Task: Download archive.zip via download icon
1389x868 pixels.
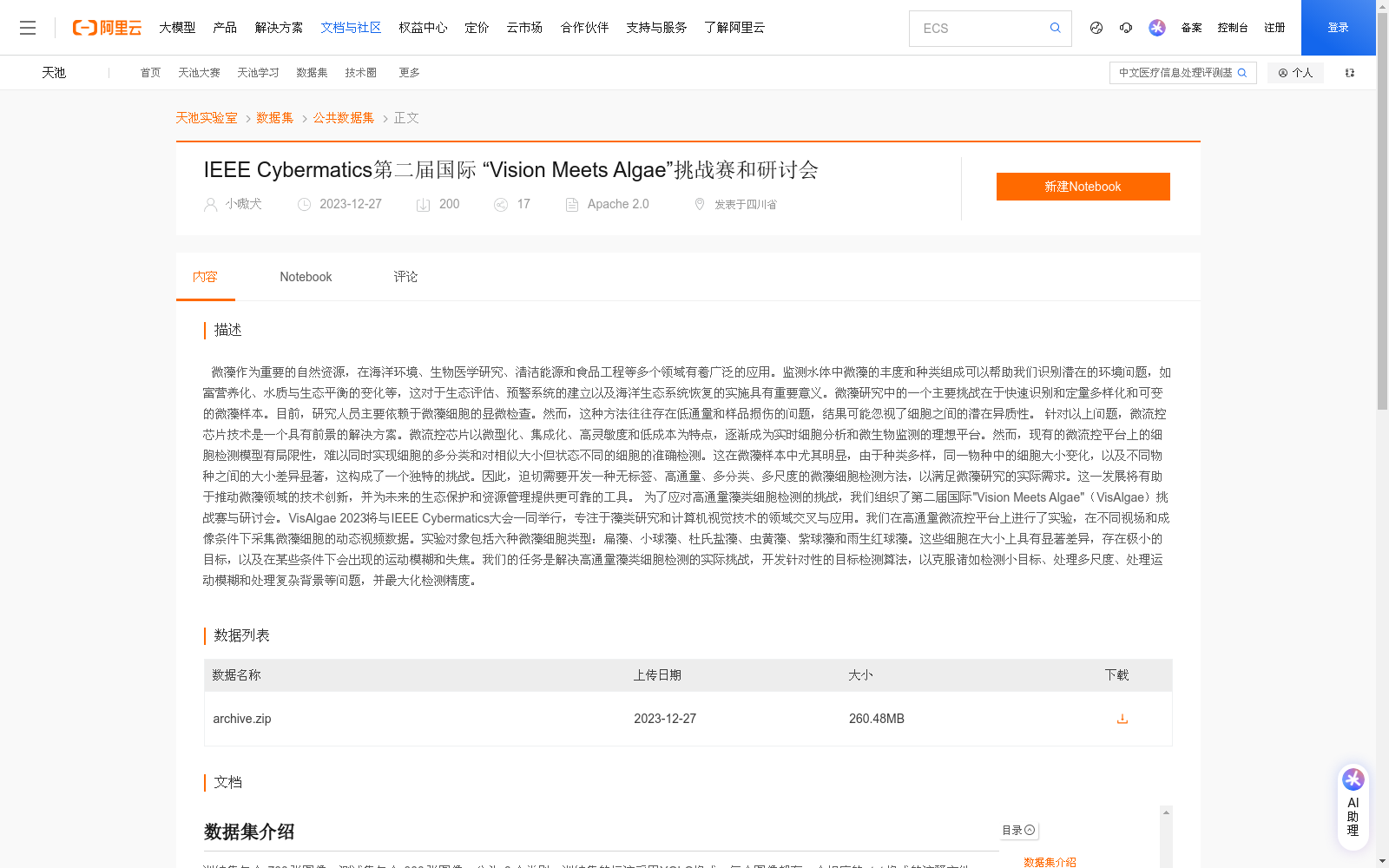Action: pyautogui.click(x=1122, y=719)
